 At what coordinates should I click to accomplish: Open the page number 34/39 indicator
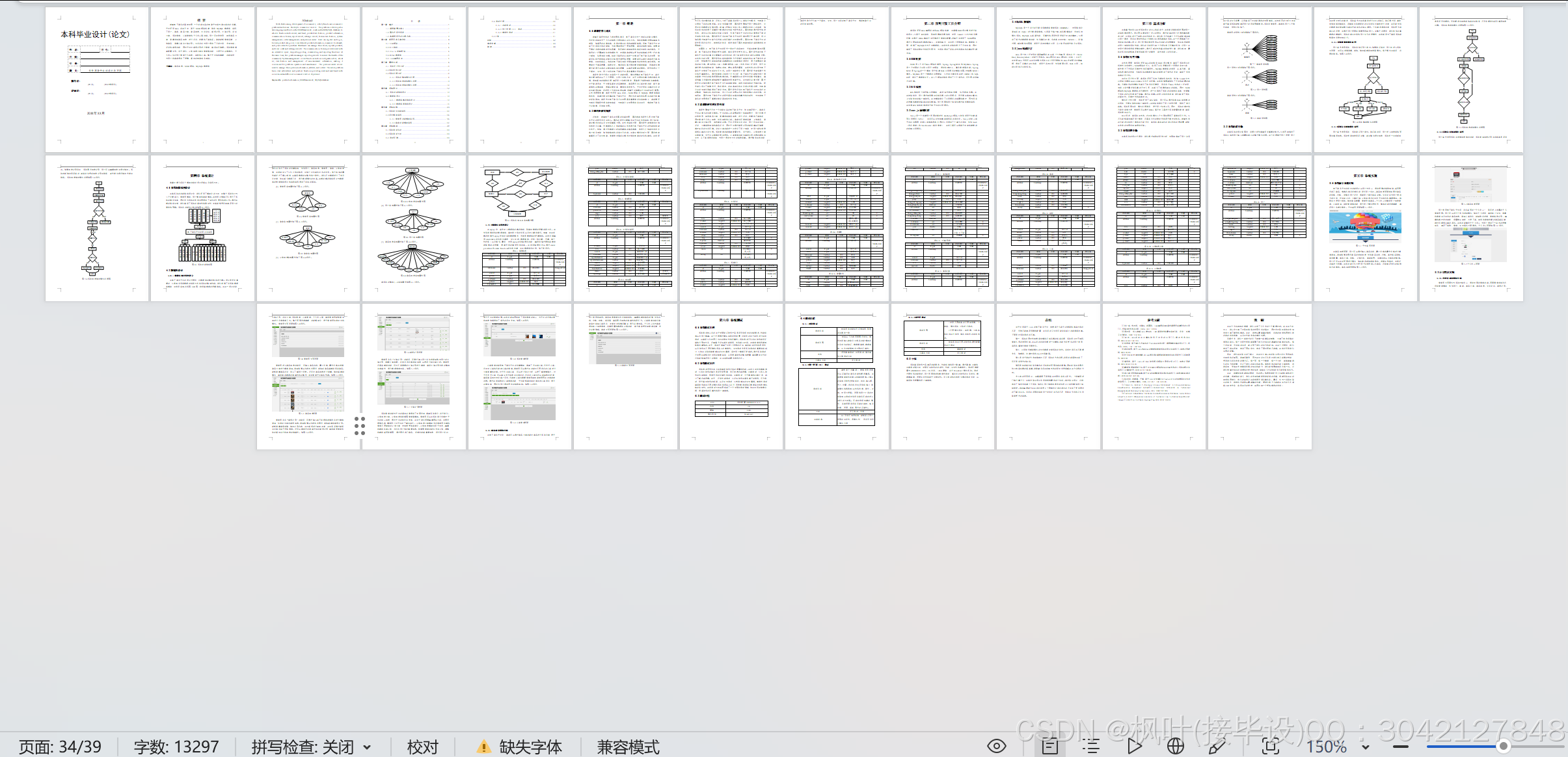tap(60, 747)
